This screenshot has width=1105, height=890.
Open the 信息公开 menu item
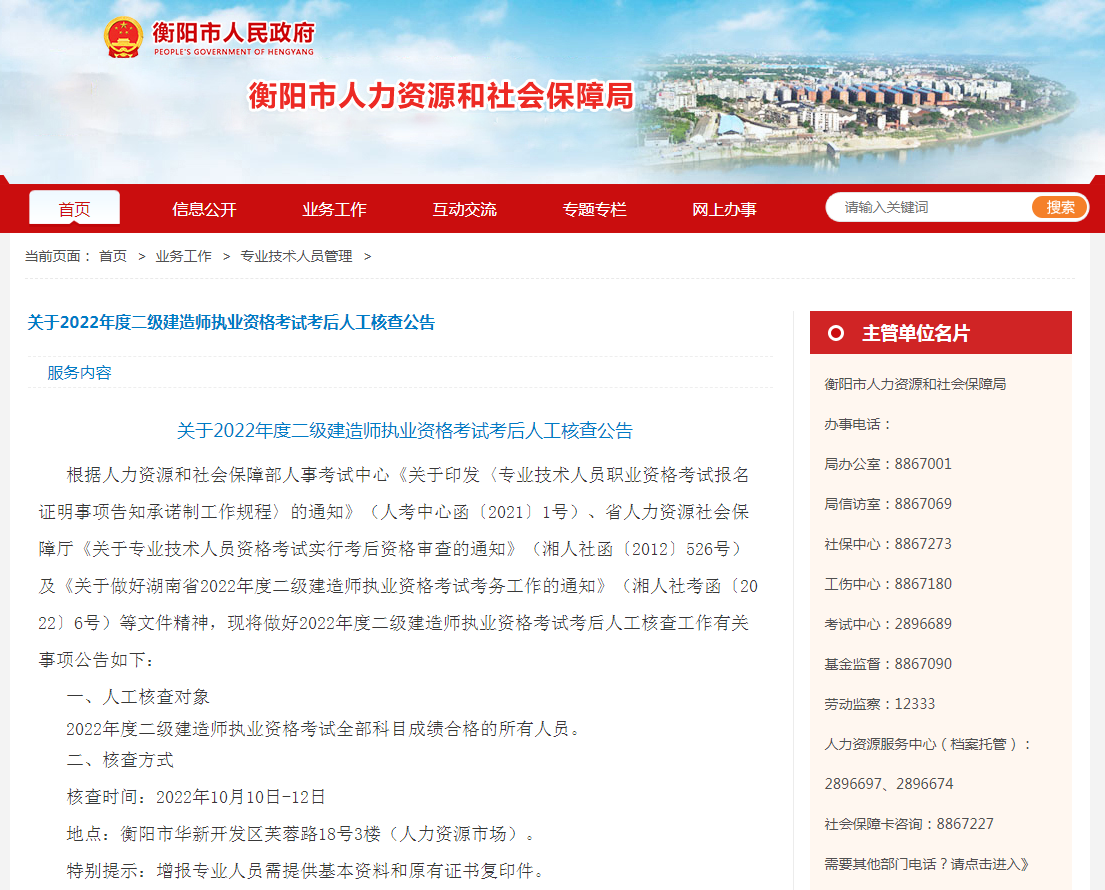pos(204,209)
